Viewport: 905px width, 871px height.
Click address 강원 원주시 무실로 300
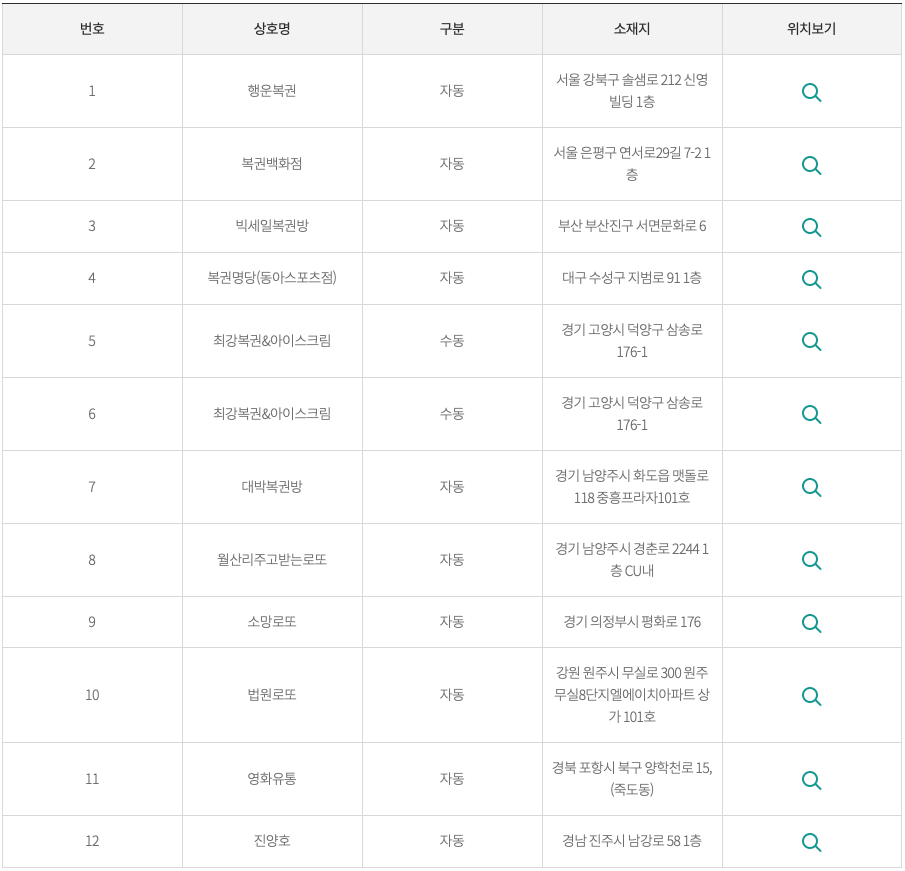click(x=632, y=695)
